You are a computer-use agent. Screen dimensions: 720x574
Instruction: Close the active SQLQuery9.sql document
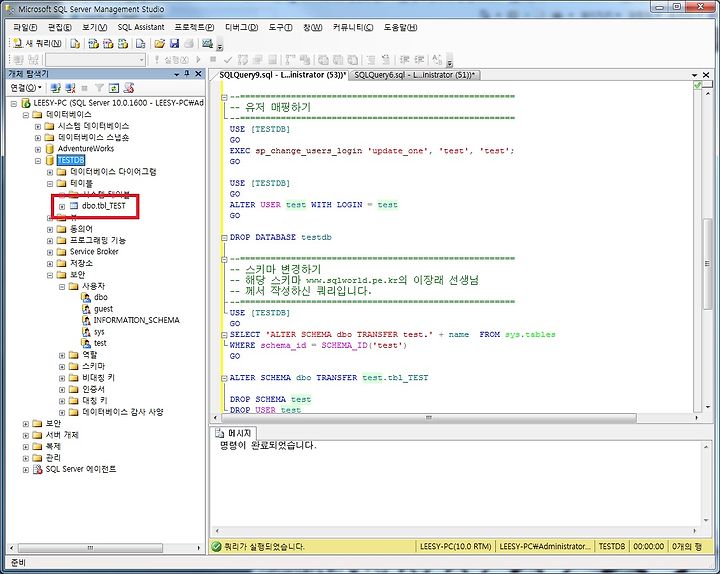coord(706,75)
